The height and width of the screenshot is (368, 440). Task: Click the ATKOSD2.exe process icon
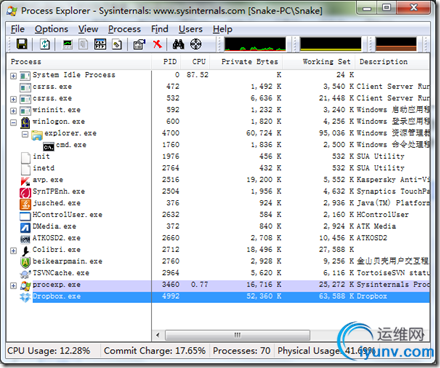click(x=25, y=238)
